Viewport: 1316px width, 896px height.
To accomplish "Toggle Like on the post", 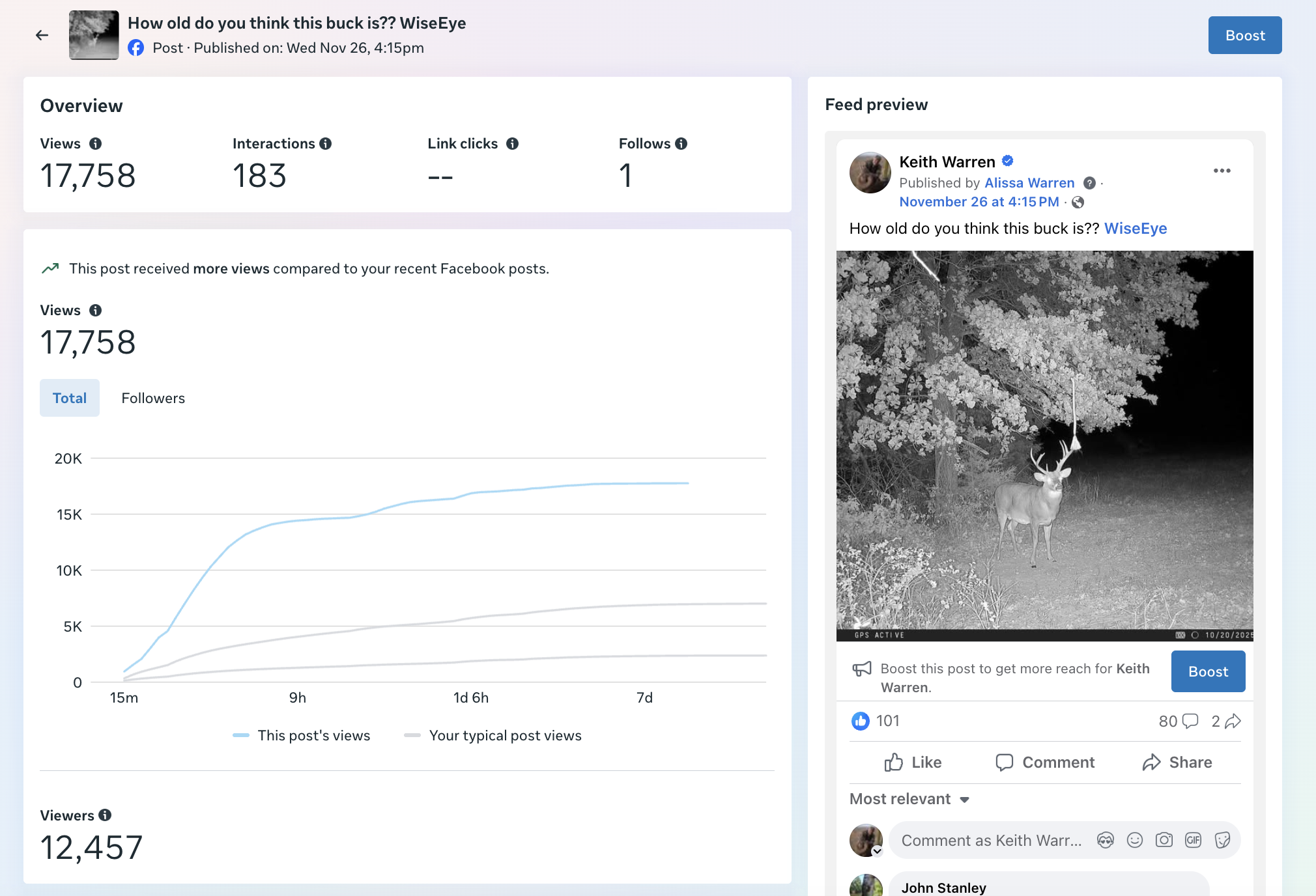I will tap(913, 762).
